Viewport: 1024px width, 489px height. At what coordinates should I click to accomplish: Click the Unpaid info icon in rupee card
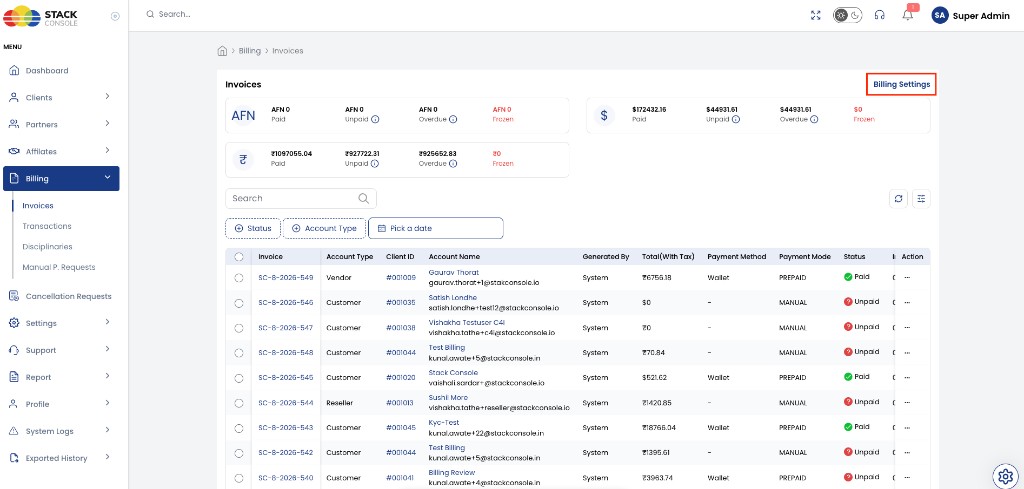(375, 164)
